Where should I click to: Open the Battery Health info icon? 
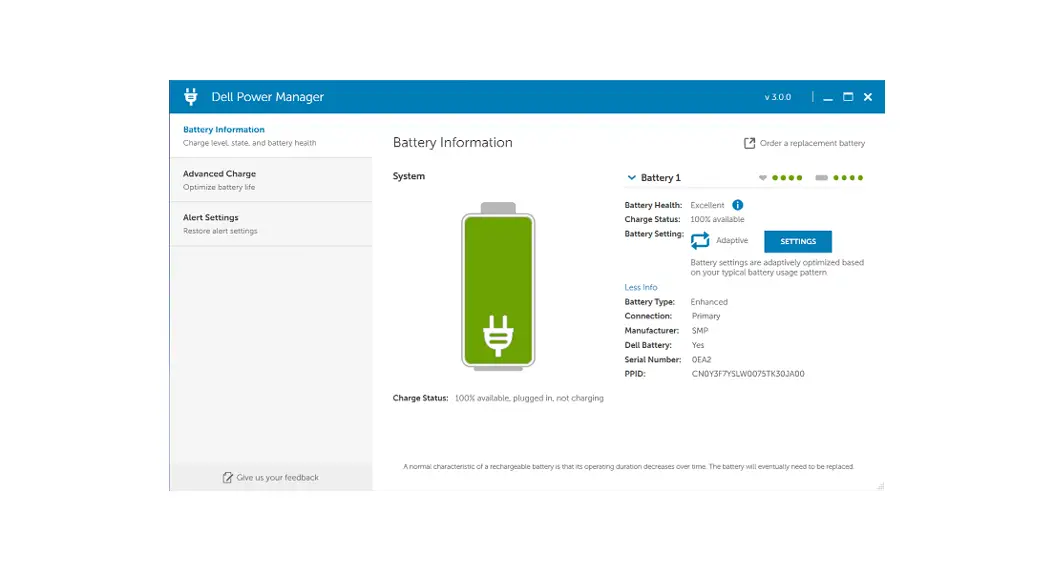pyautogui.click(x=737, y=205)
